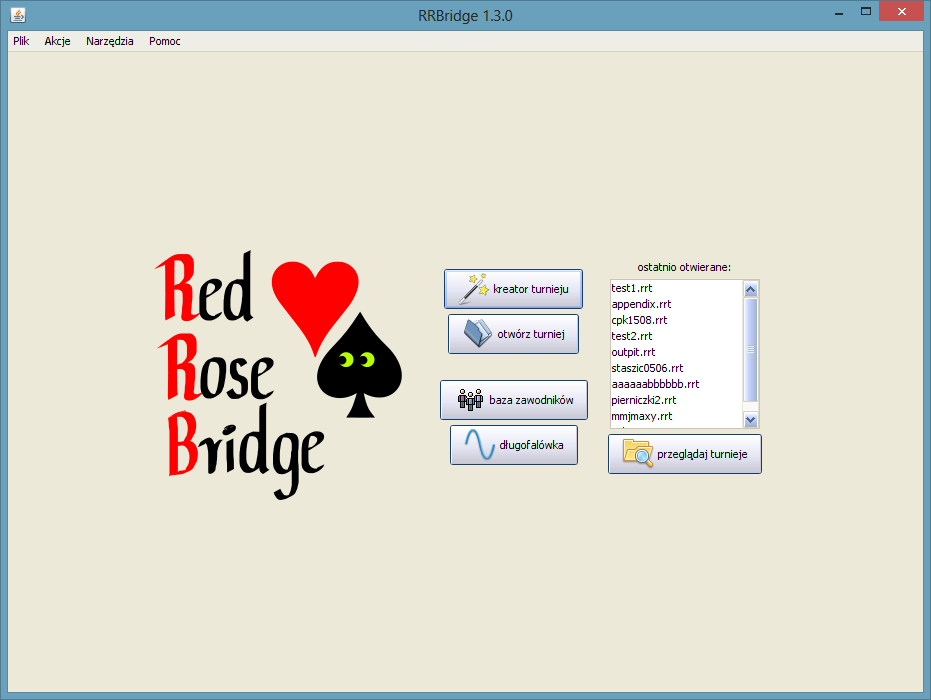This screenshot has height=700, width=931.
Task: Select staszic0506.rrt from recent tournaments
Action: coord(647,368)
